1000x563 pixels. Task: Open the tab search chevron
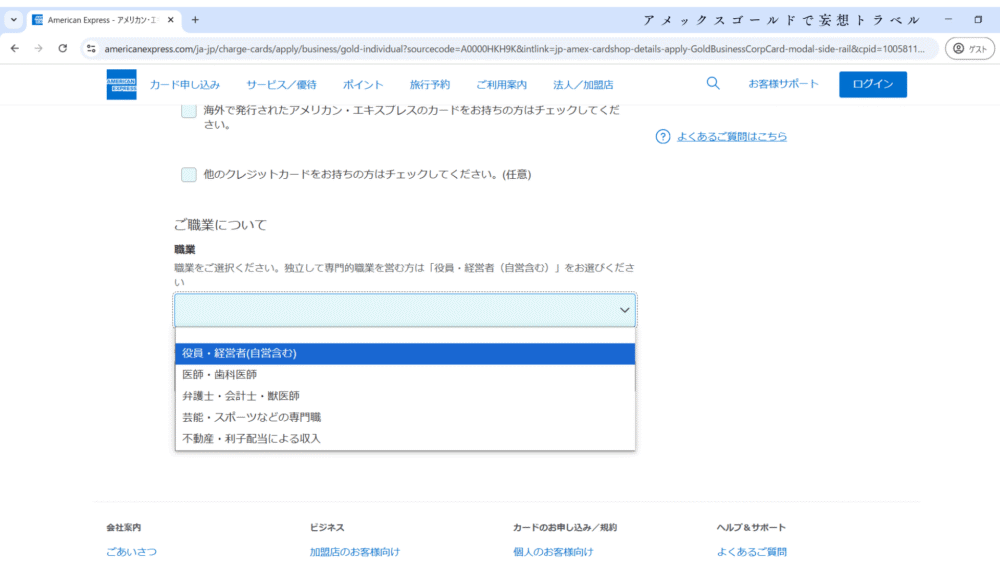(13, 20)
